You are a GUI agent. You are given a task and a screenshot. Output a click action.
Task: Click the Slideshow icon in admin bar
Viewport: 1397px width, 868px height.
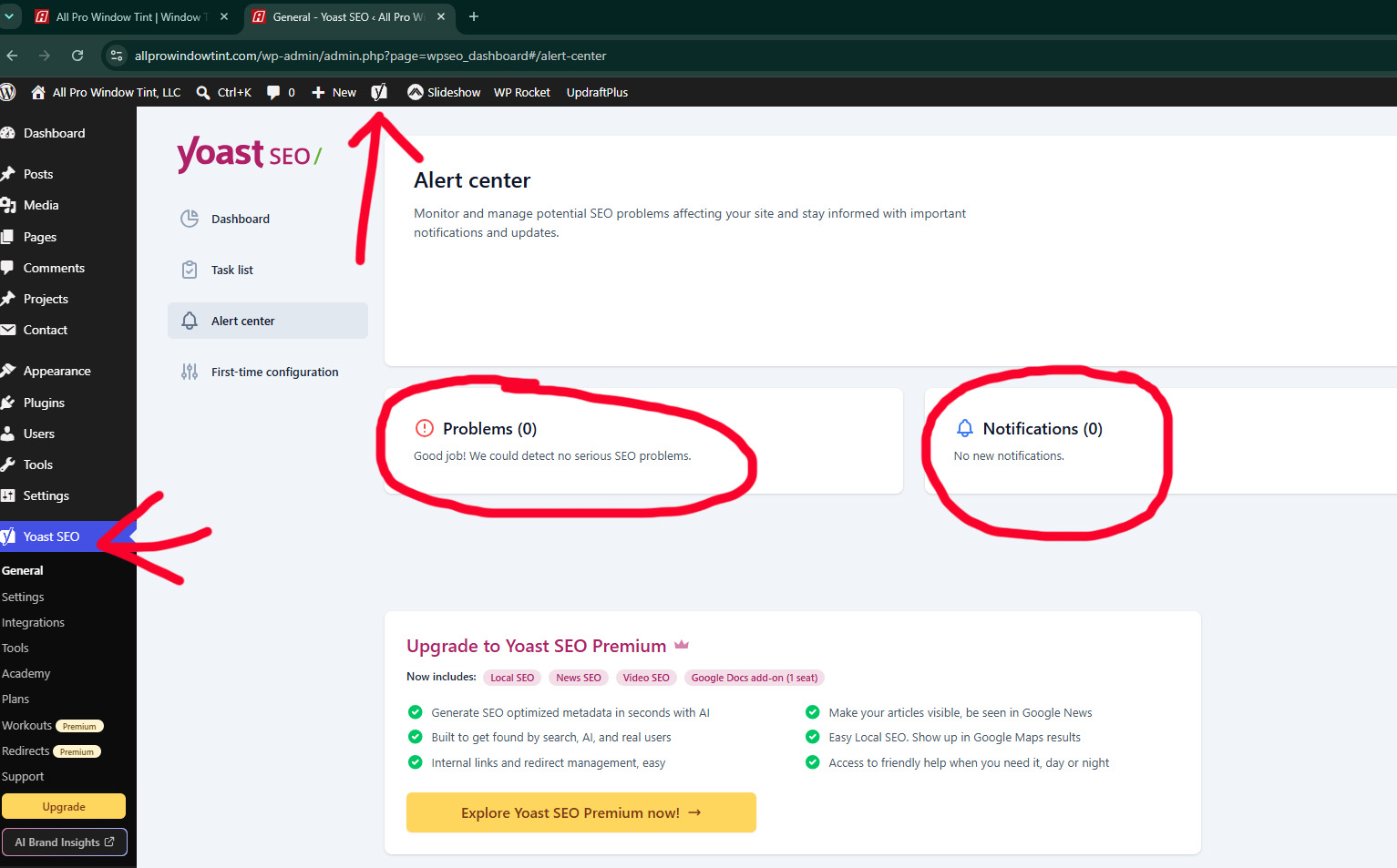[x=415, y=92]
